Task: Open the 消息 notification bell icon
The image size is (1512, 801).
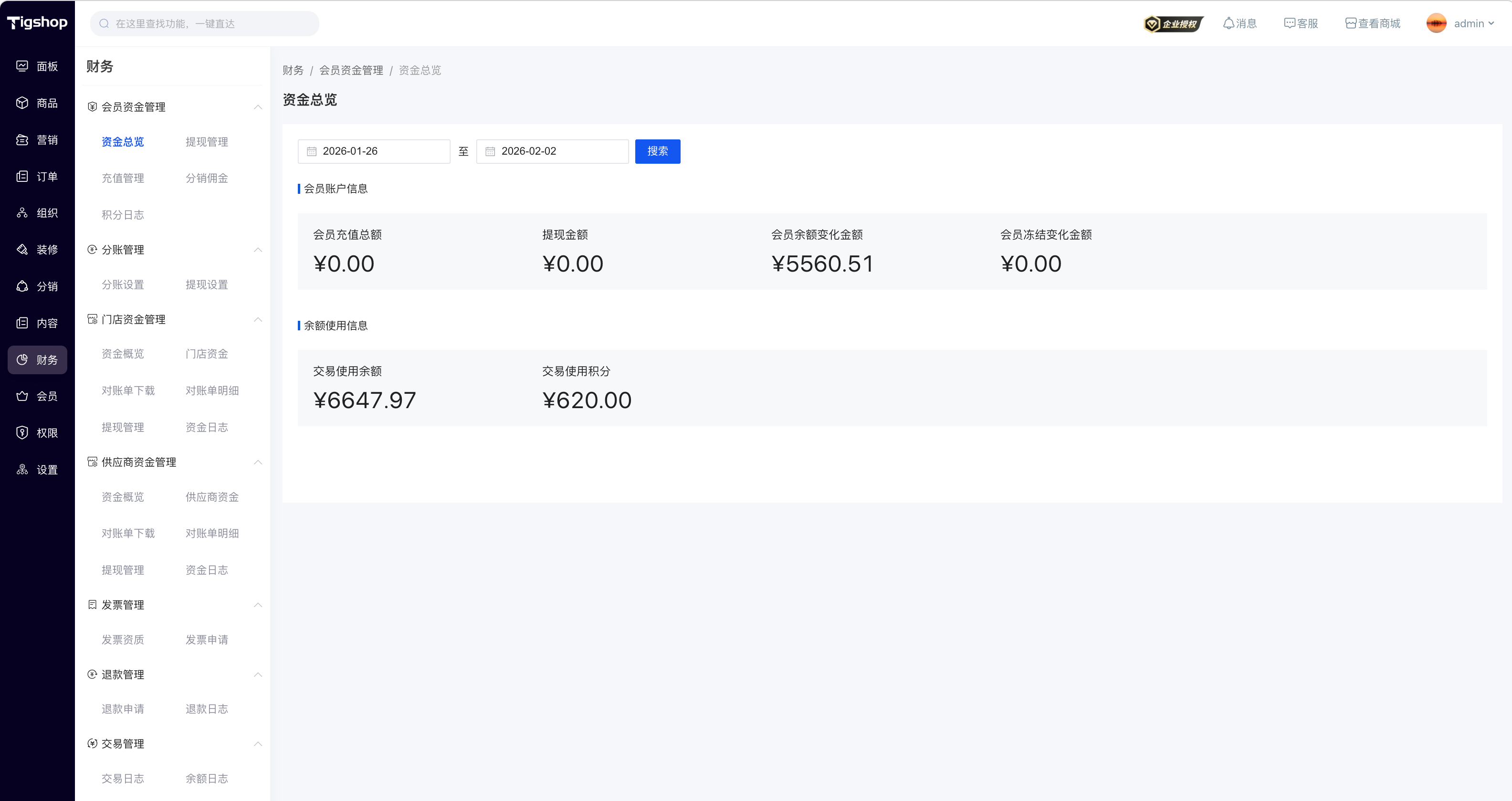Action: (1228, 23)
